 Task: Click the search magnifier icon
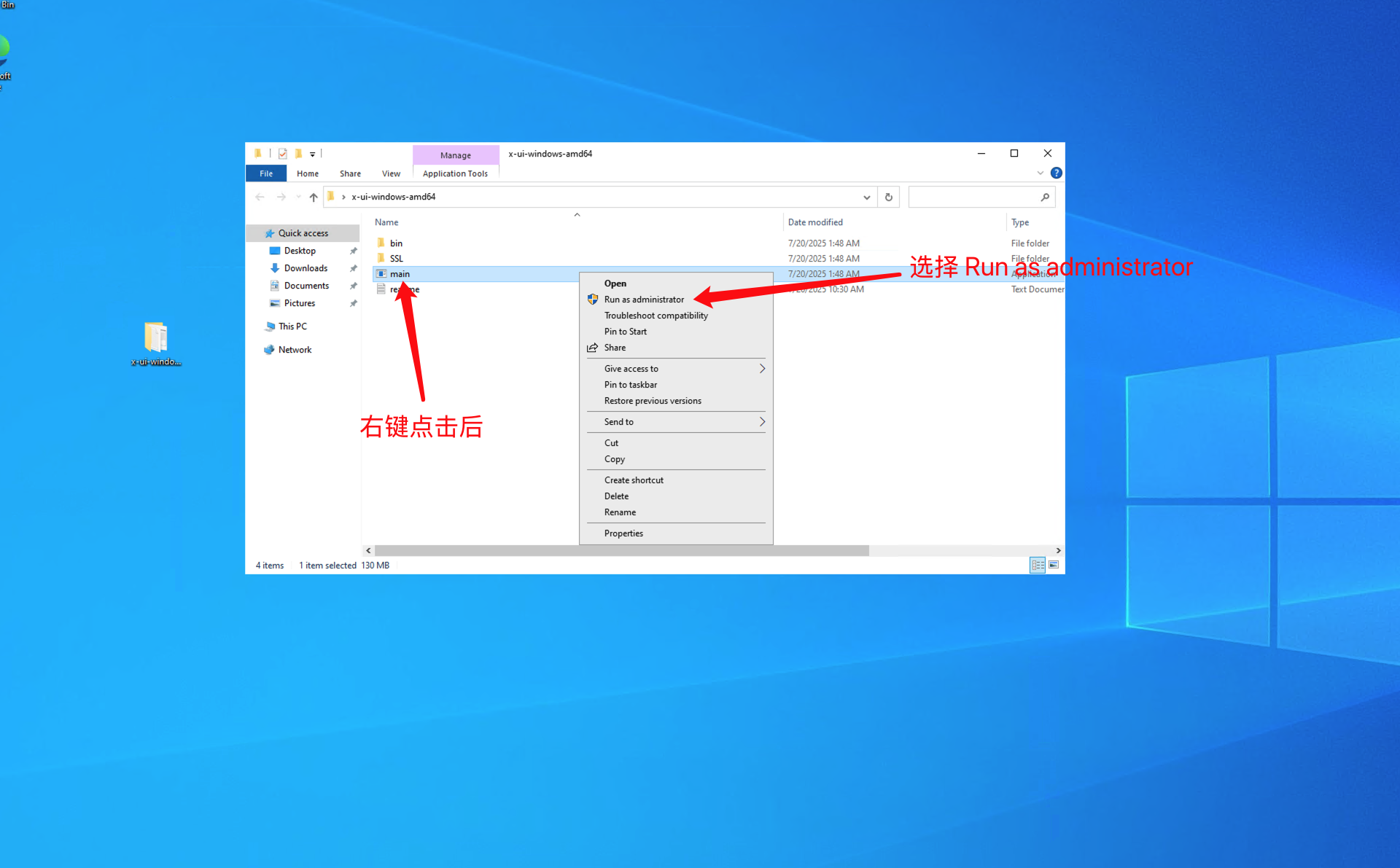1045,197
